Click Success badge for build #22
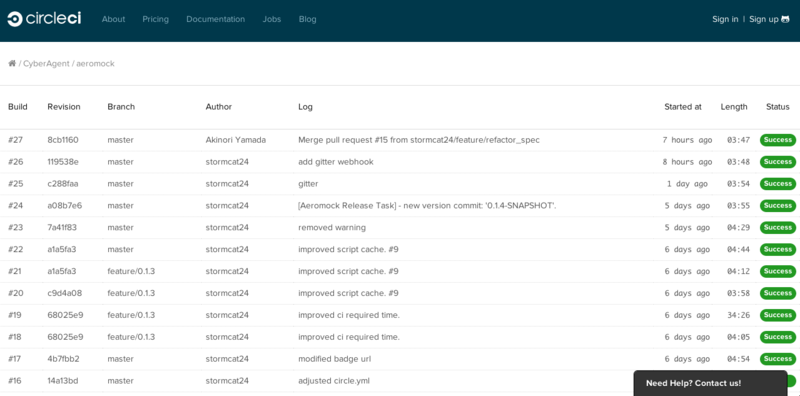This screenshot has width=800, height=396. (778, 250)
